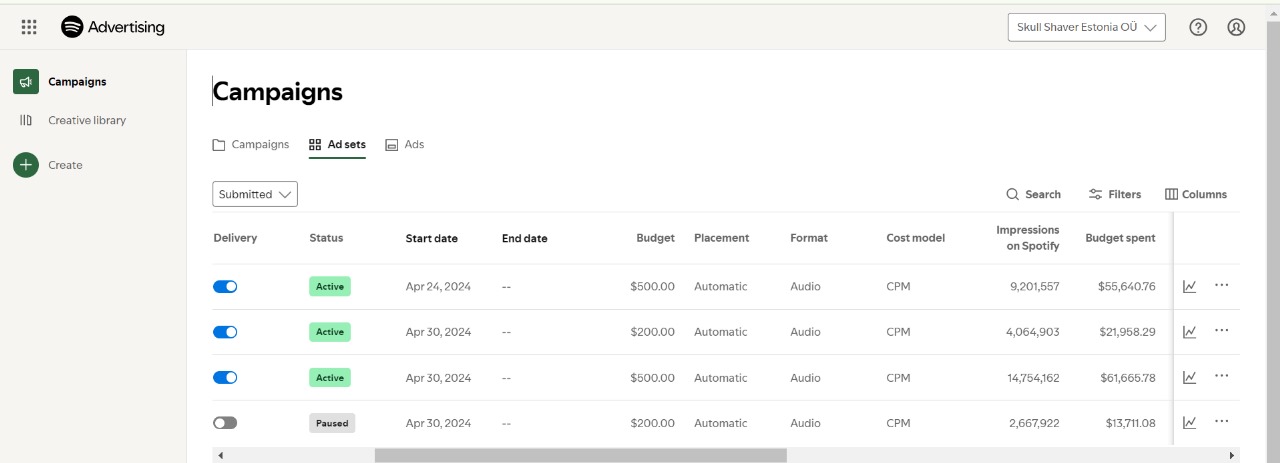1280x463 pixels.
Task: Open the user account profile icon
Action: click(x=1236, y=27)
